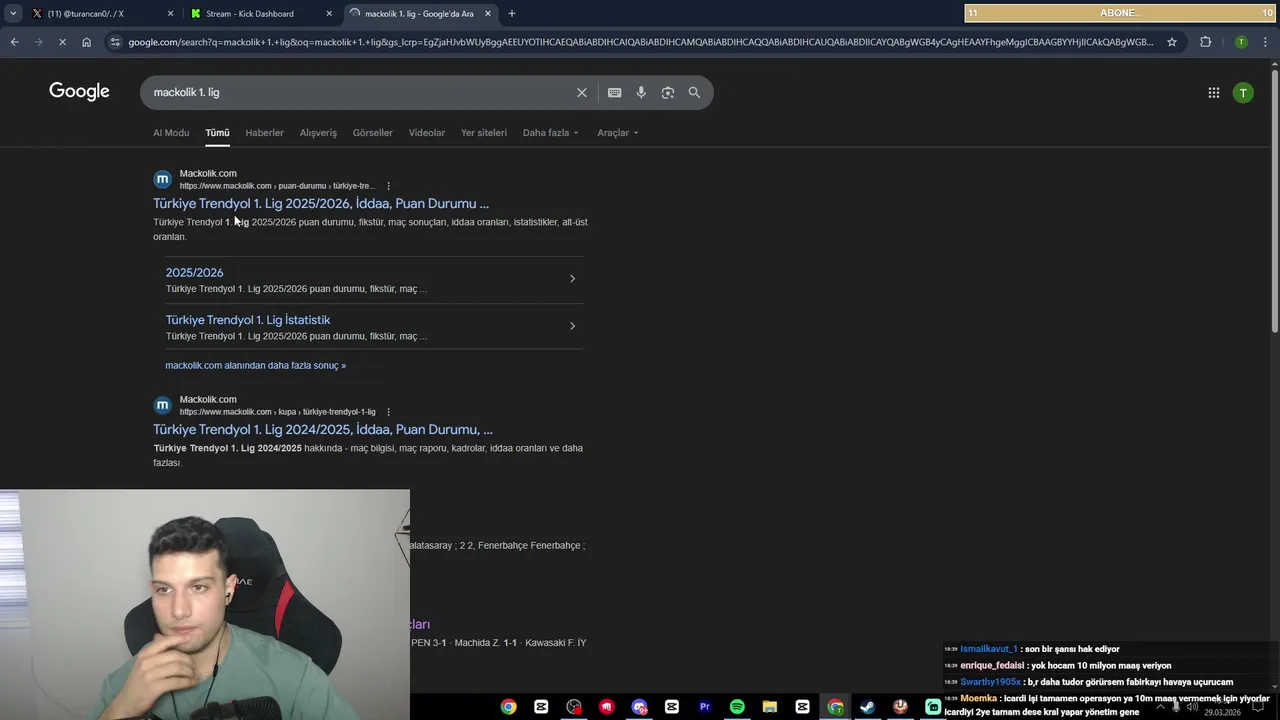1280x720 pixels.
Task: Clear the Google search query
Action: [x=582, y=92]
